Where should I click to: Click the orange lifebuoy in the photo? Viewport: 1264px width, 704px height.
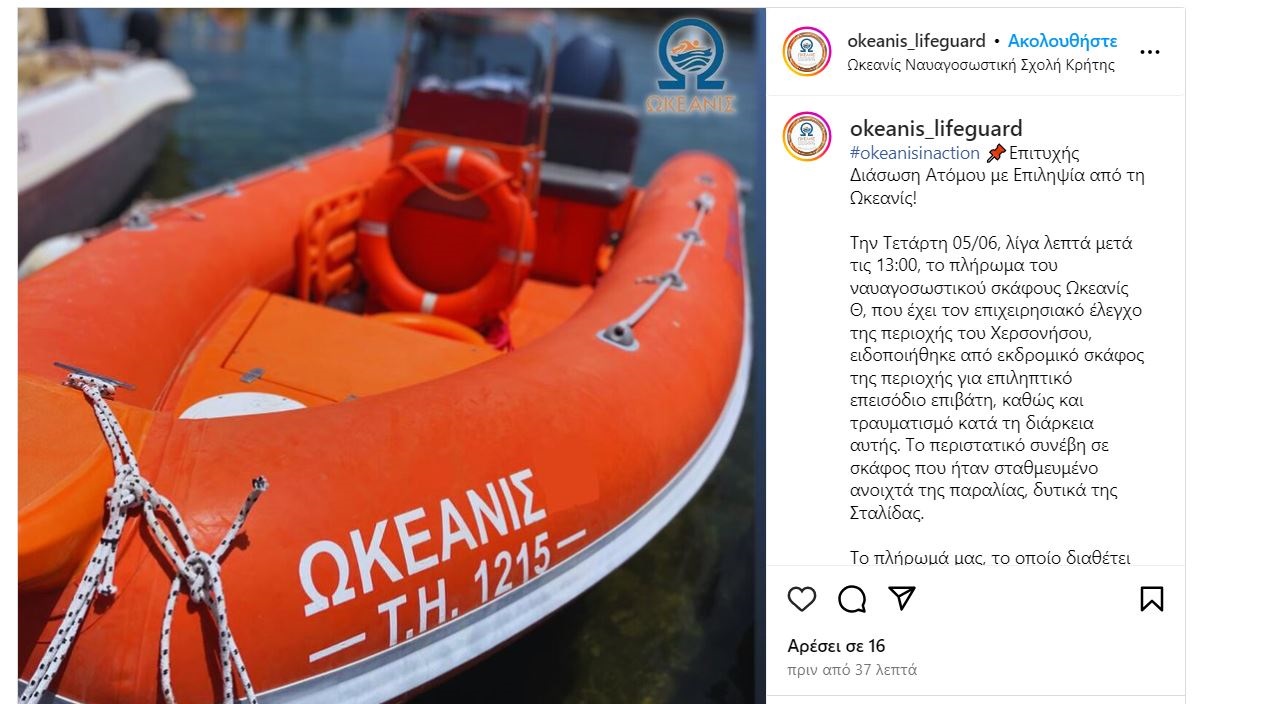(x=446, y=234)
